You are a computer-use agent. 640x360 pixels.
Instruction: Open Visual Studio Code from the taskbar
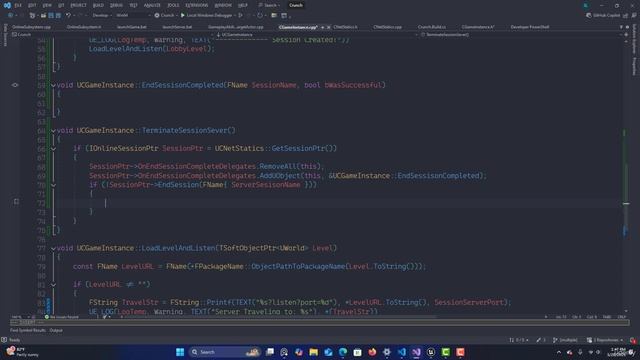pos(402,352)
